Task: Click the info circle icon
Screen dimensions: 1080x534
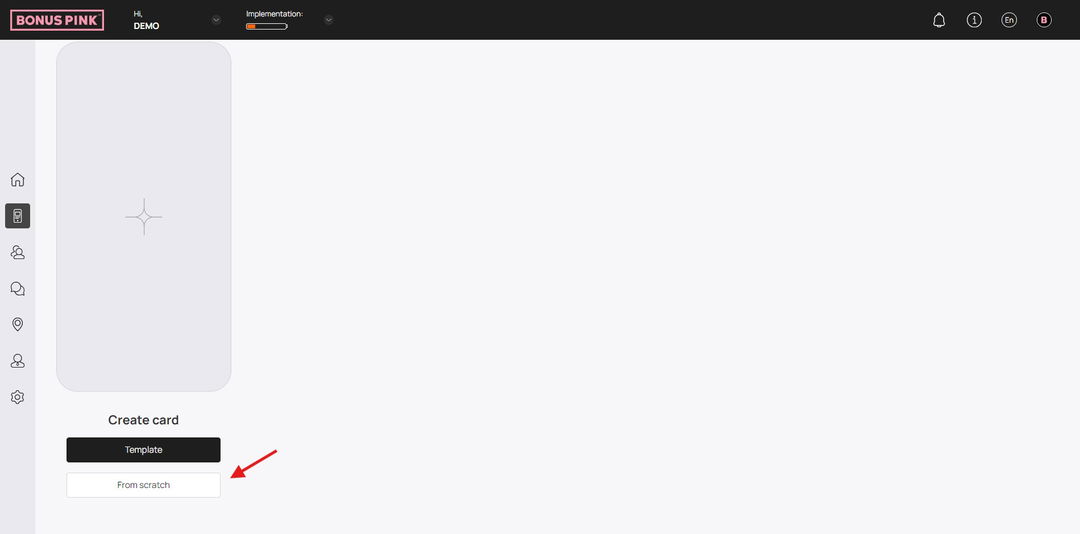Action: pos(974,20)
